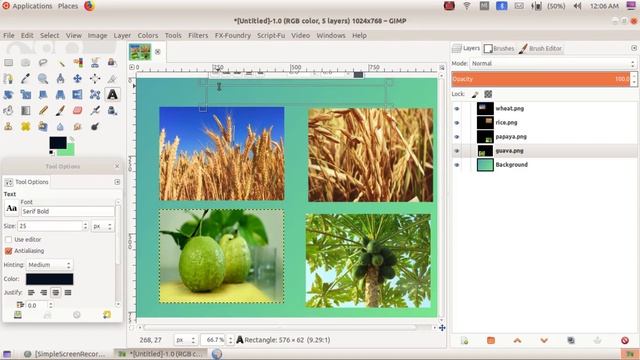Click the text Size spinner arrows

pos(85,226)
